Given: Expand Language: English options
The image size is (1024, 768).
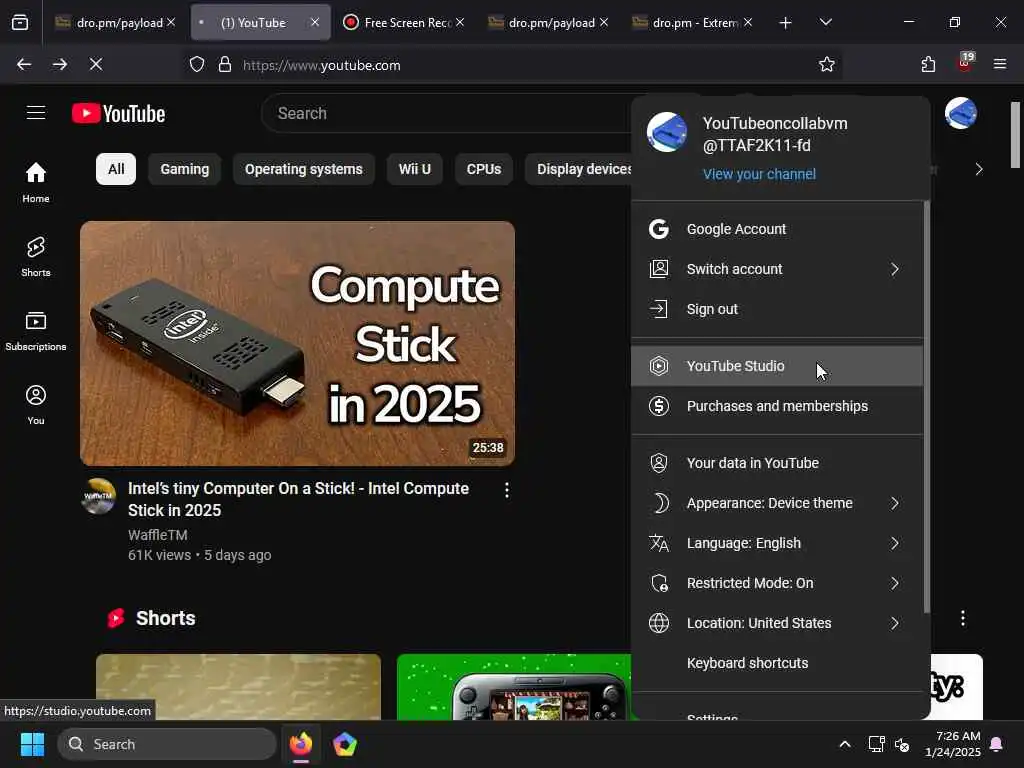Looking at the screenshot, I should 777,543.
